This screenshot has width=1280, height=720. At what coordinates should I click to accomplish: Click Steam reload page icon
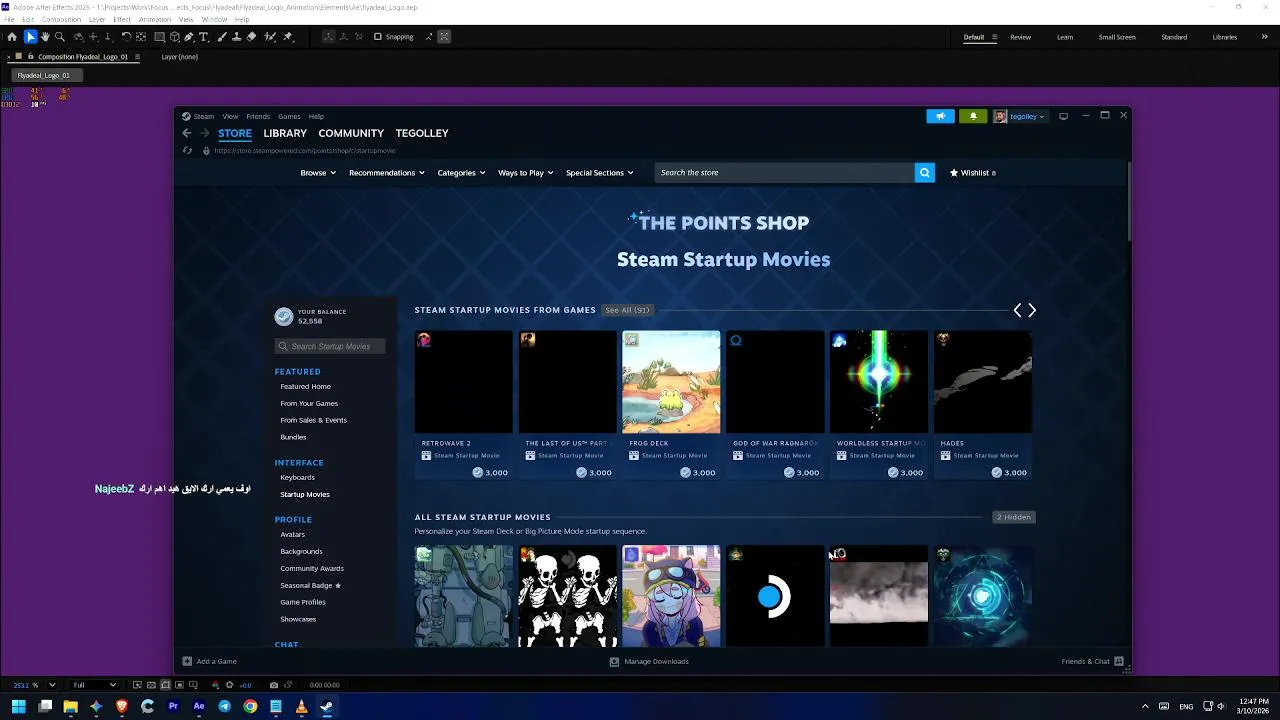tap(187, 151)
